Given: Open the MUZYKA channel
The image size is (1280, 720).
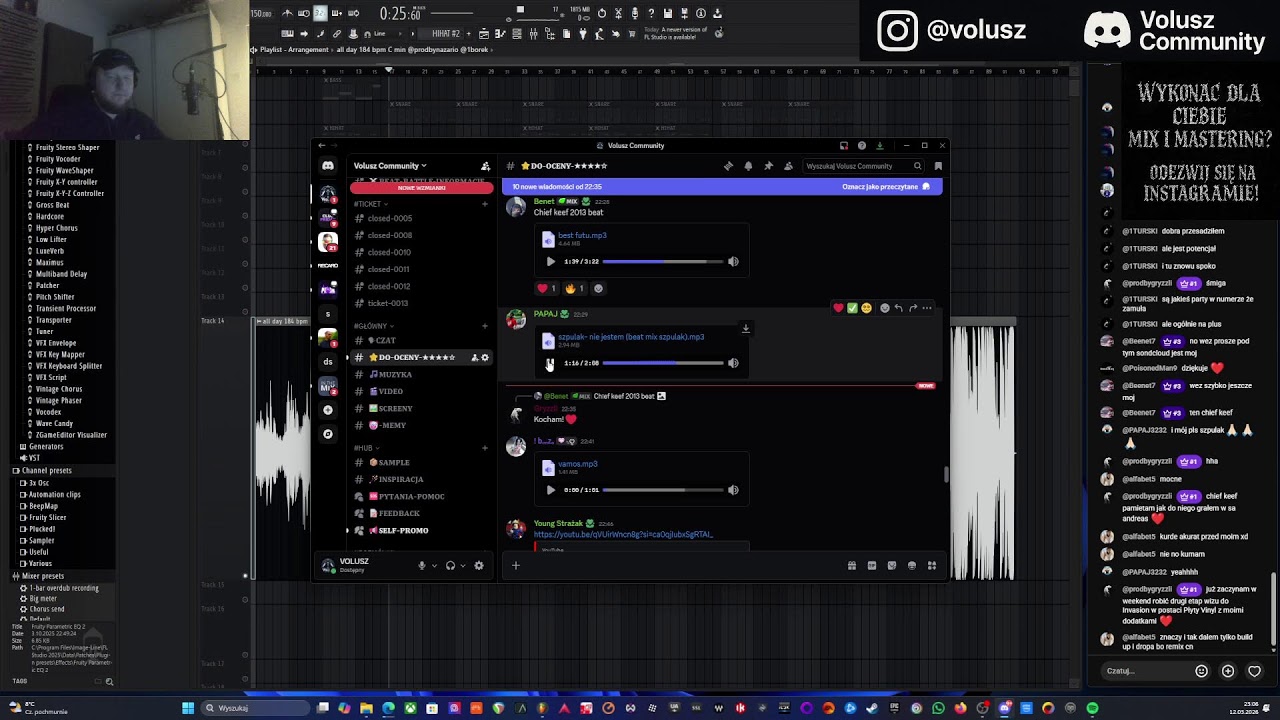Looking at the screenshot, I should pos(420,374).
